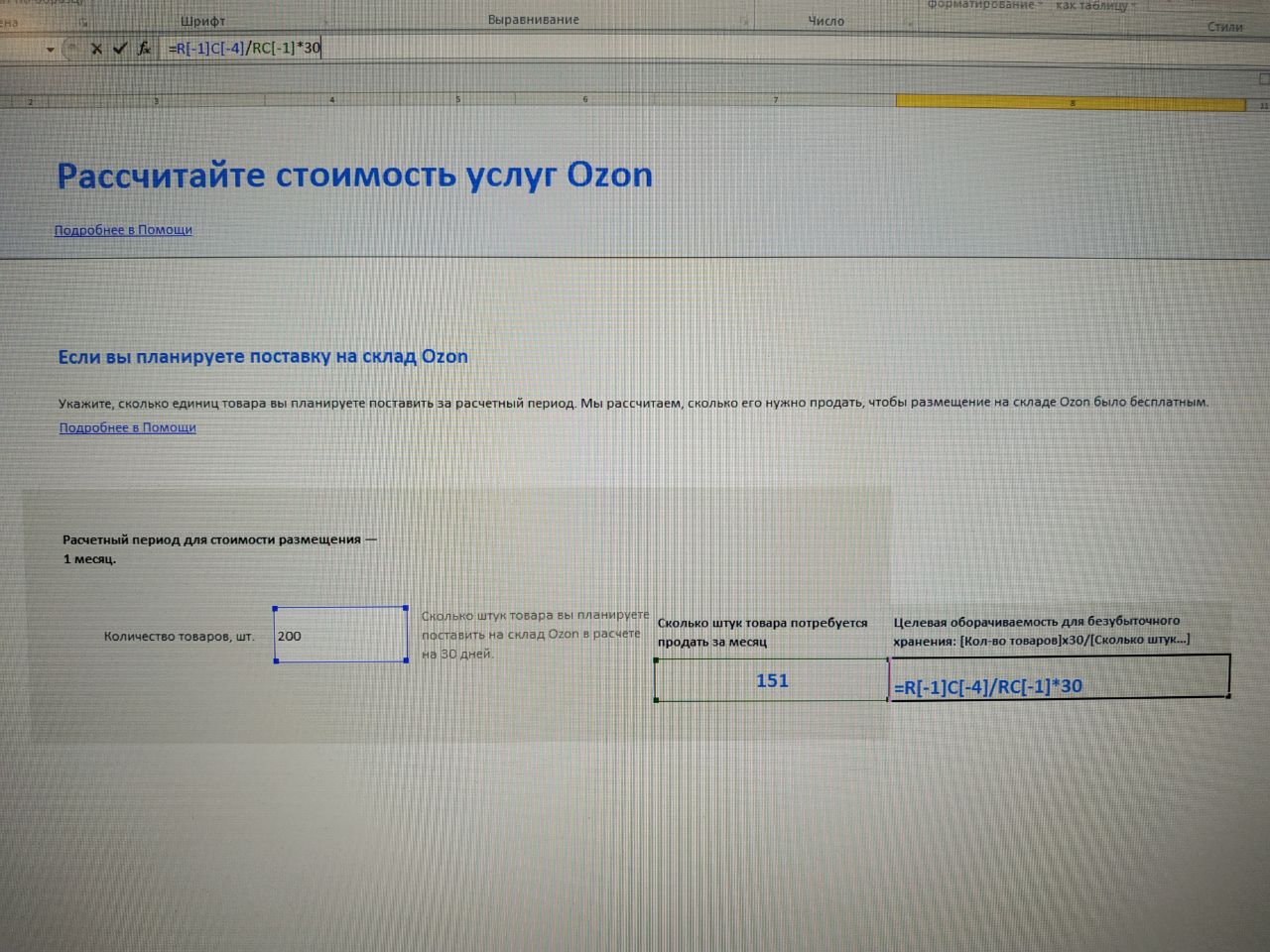
Task: Select column header 4
Action: pyautogui.click(x=331, y=101)
